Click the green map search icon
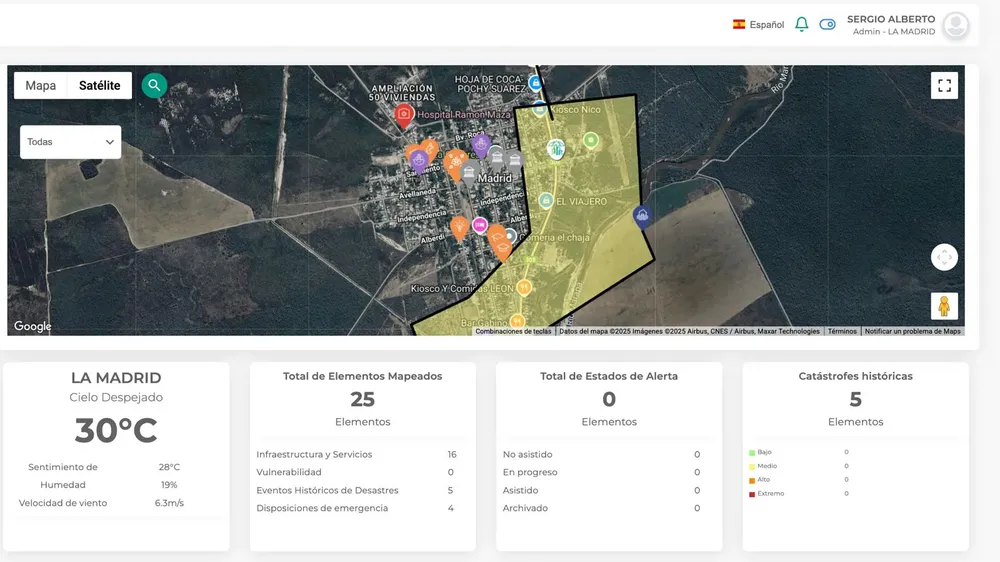This screenshot has height=562, width=1000. pyautogui.click(x=154, y=86)
